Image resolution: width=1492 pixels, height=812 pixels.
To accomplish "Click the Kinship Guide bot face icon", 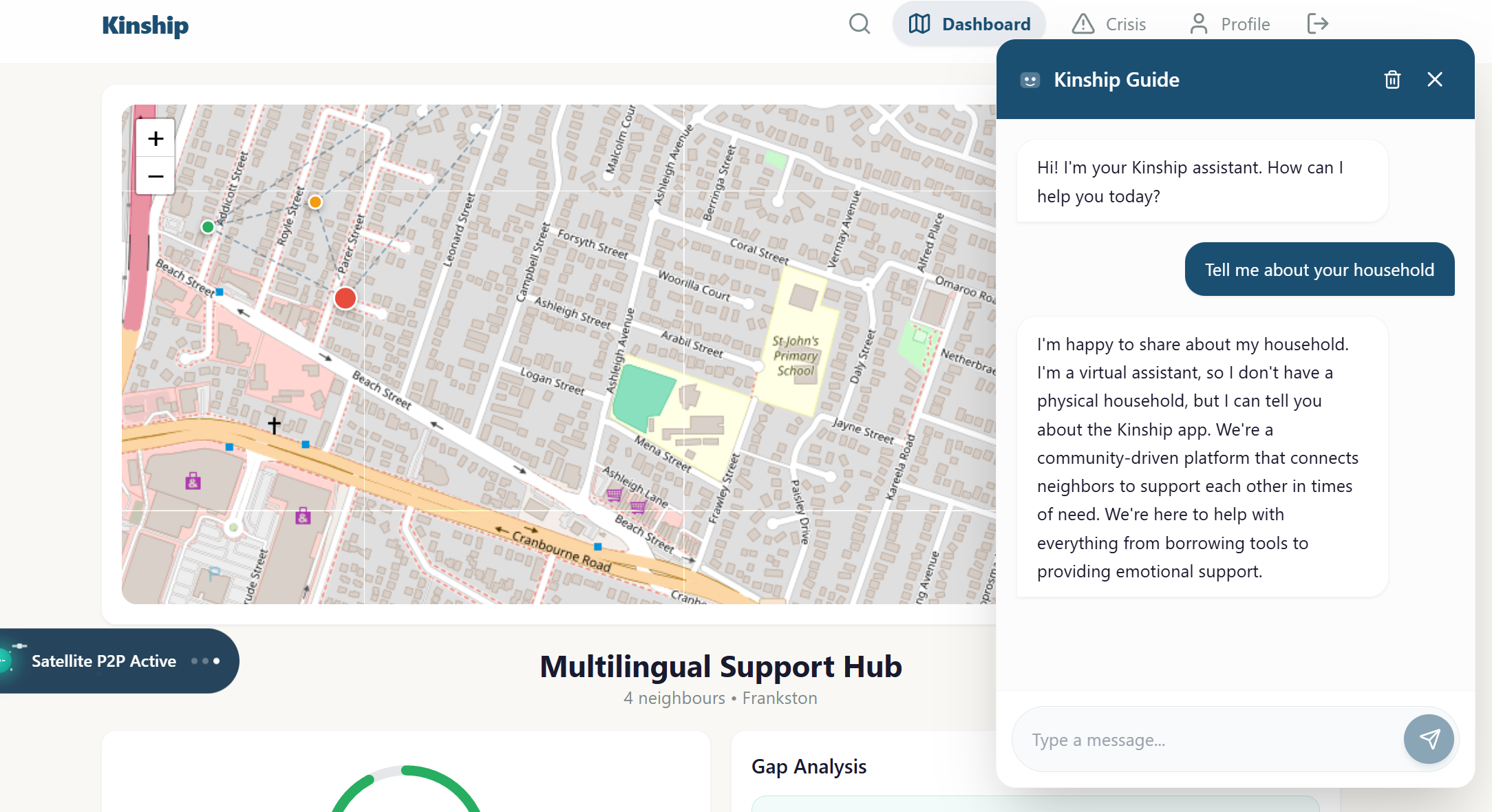I will click(1030, 81).
